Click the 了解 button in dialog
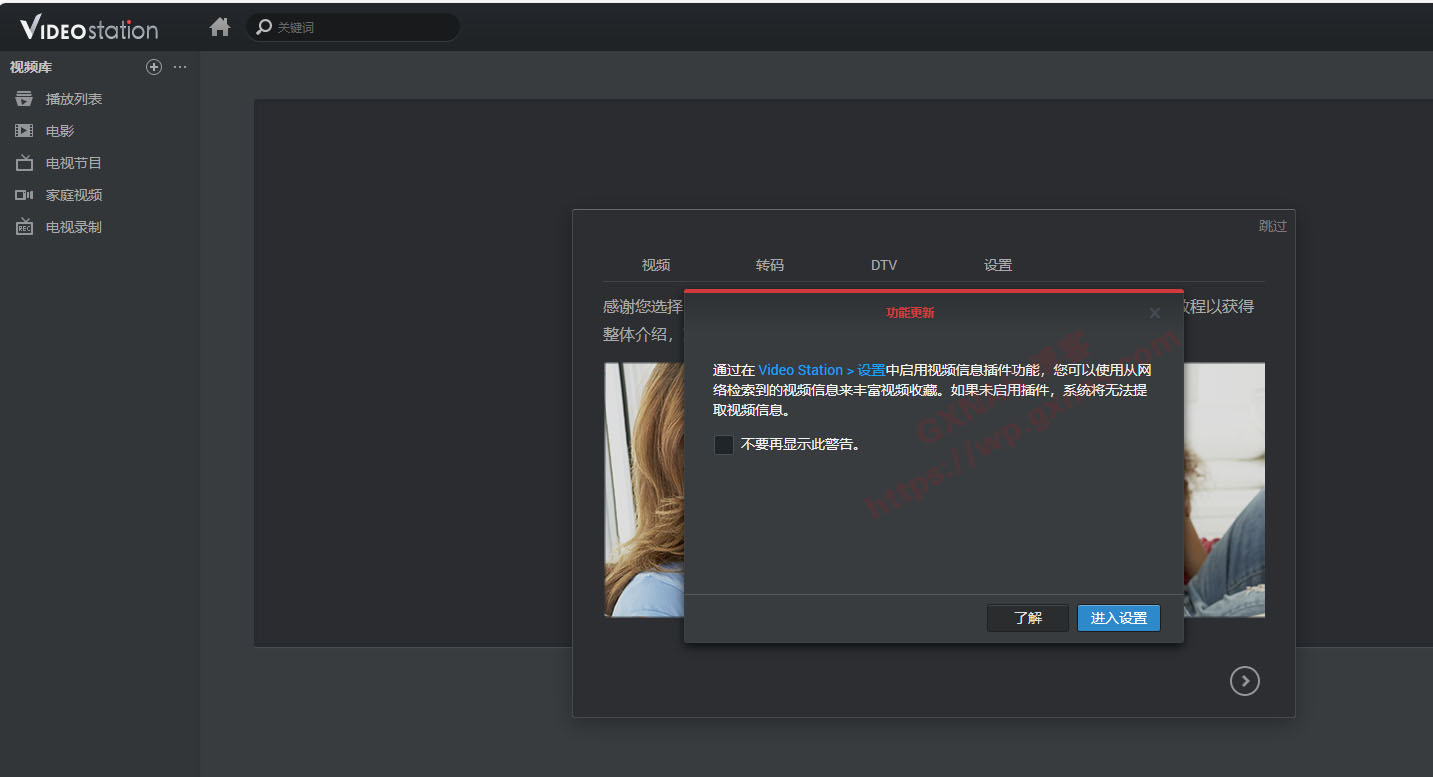This screenshot has width=1433, height=777. (x=1027, y=618)
